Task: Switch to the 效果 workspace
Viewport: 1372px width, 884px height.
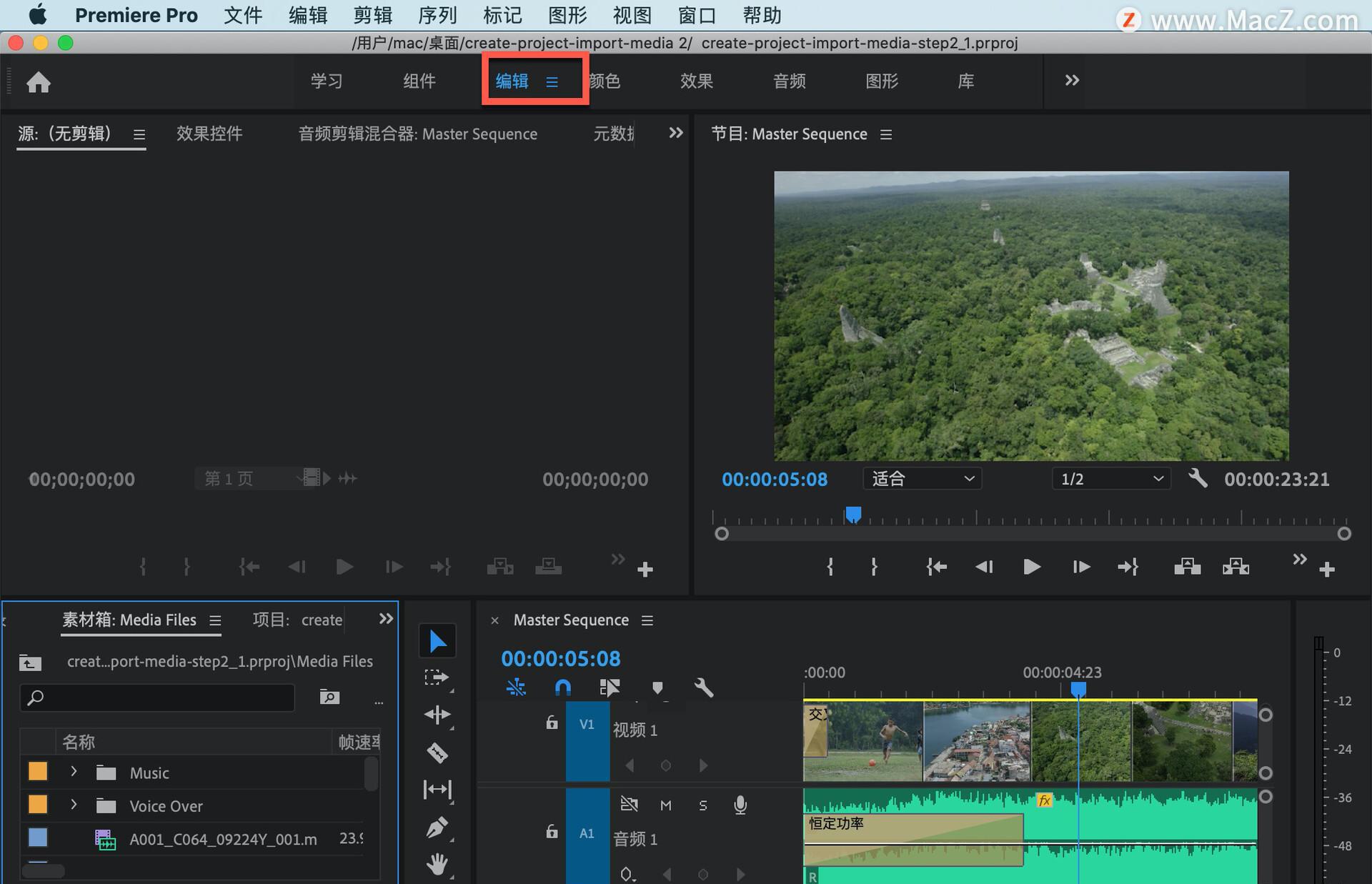Action: (x=697, y=81)
